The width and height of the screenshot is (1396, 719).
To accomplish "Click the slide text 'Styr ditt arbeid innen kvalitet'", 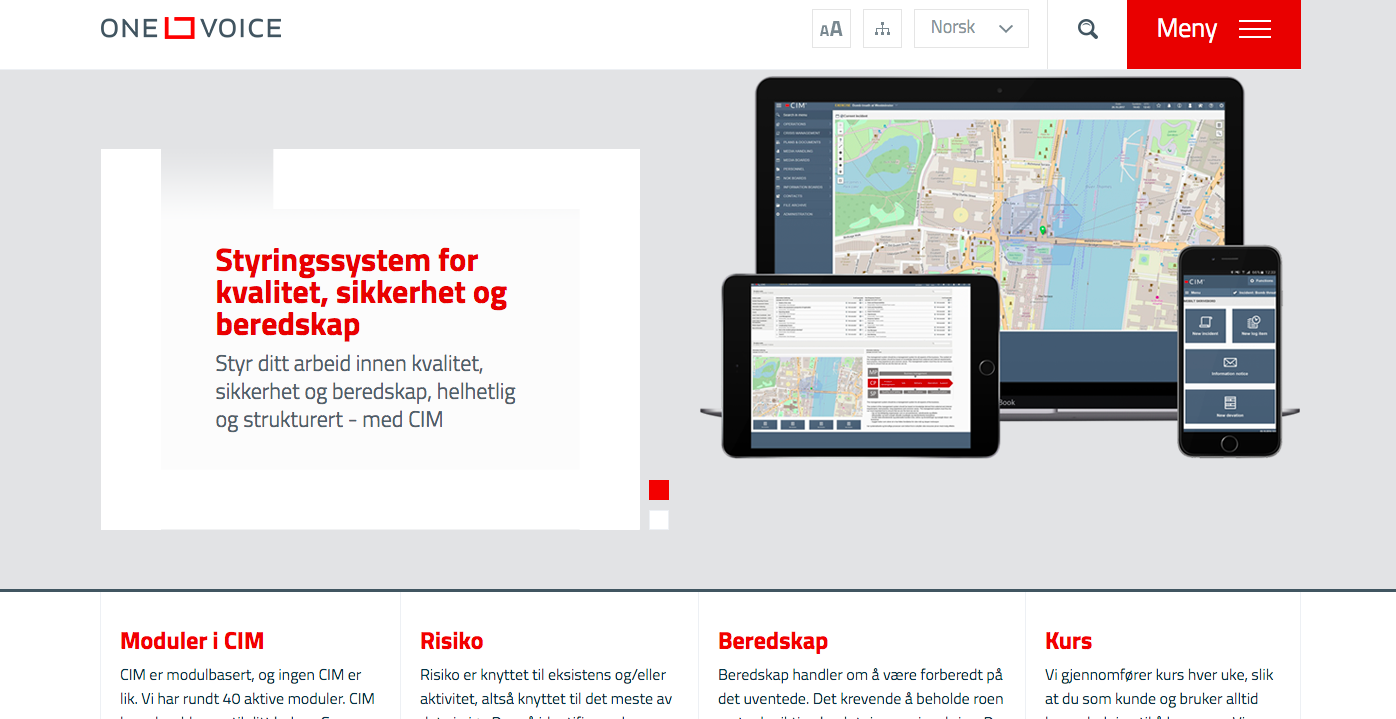I will coord(350,363).
